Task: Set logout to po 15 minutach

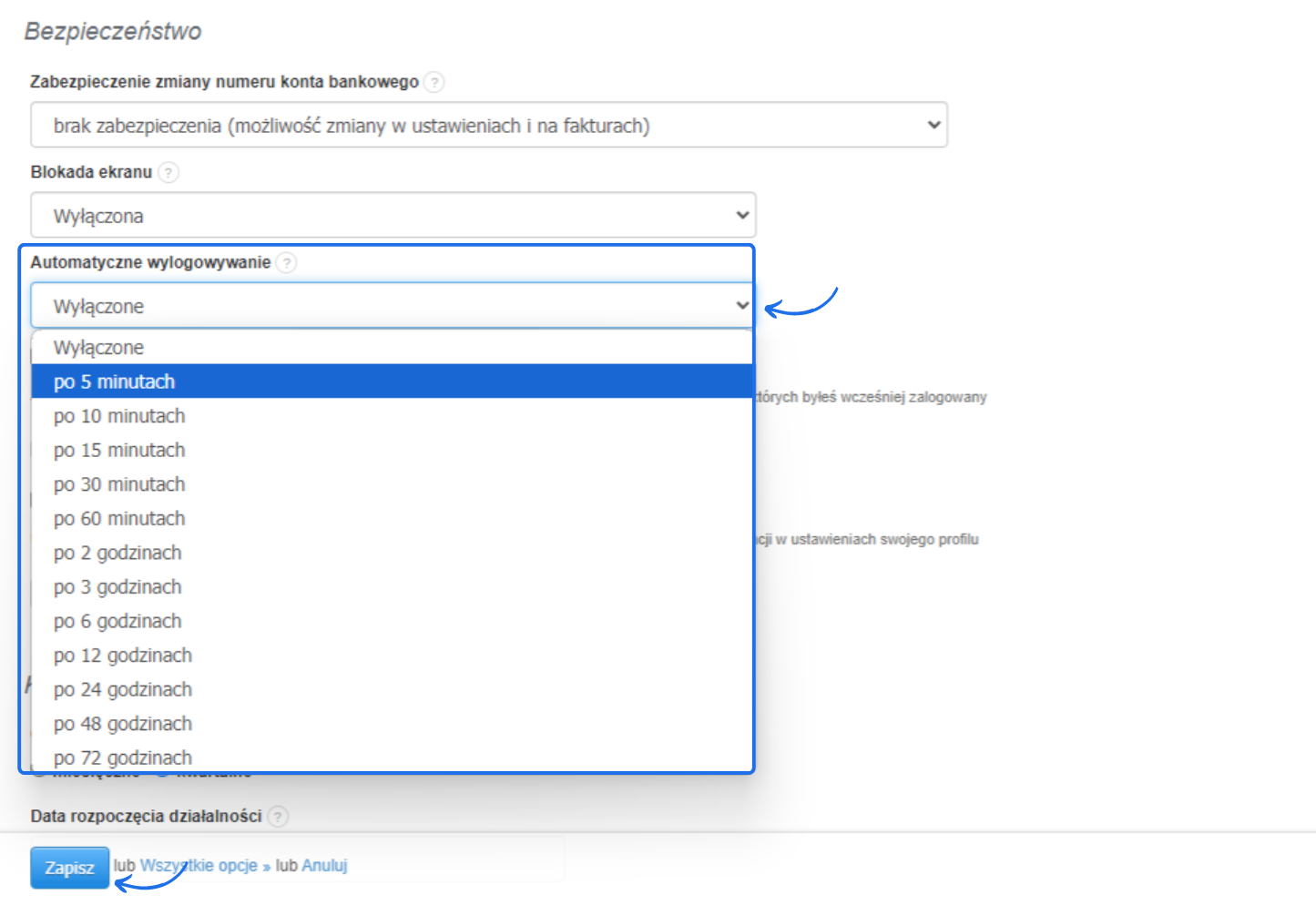Action: click(x=393, y=450)
